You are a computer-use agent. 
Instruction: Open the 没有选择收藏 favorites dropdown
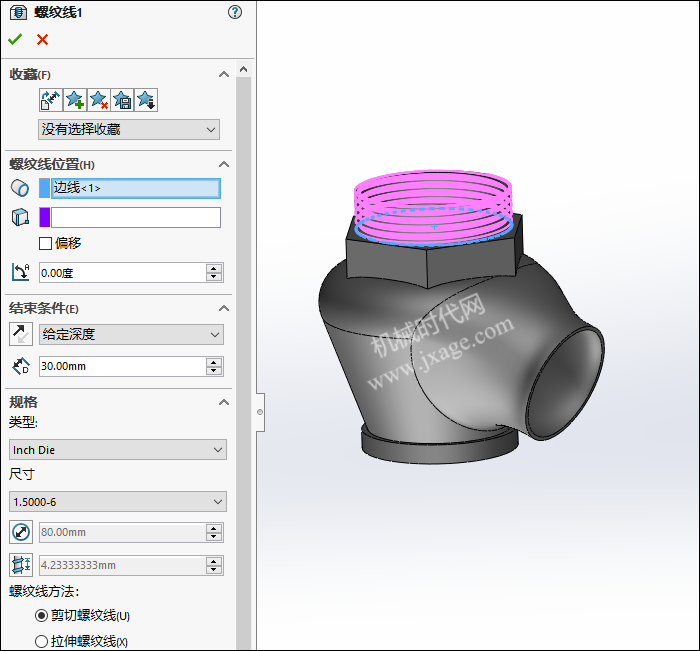point(129,129)
